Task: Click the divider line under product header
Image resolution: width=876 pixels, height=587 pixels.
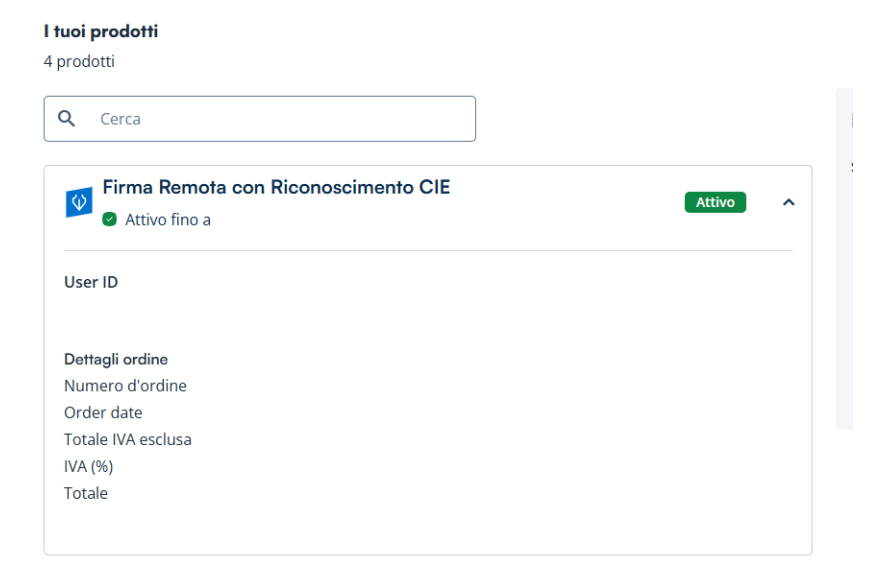Action: tap(428, 250)
